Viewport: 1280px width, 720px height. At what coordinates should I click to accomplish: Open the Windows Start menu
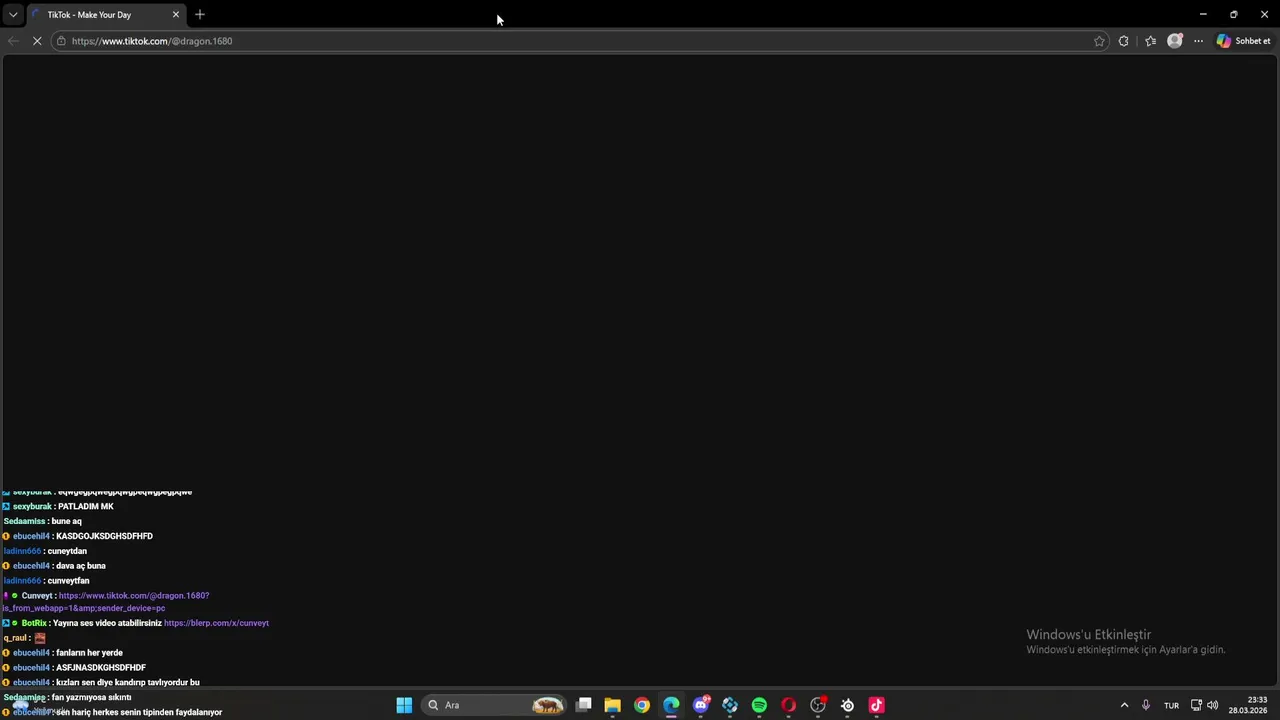[x=404, y=705]
